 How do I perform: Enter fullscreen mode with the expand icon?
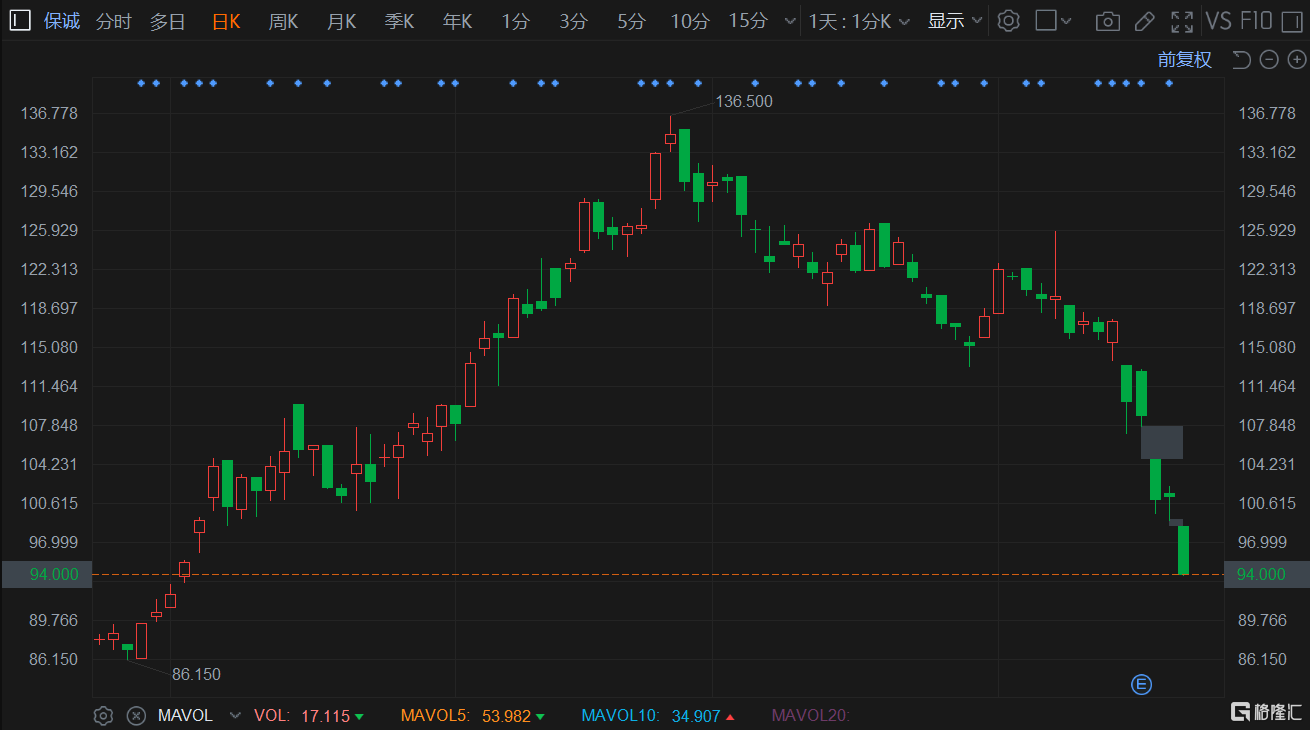[x=1182, y=21]
